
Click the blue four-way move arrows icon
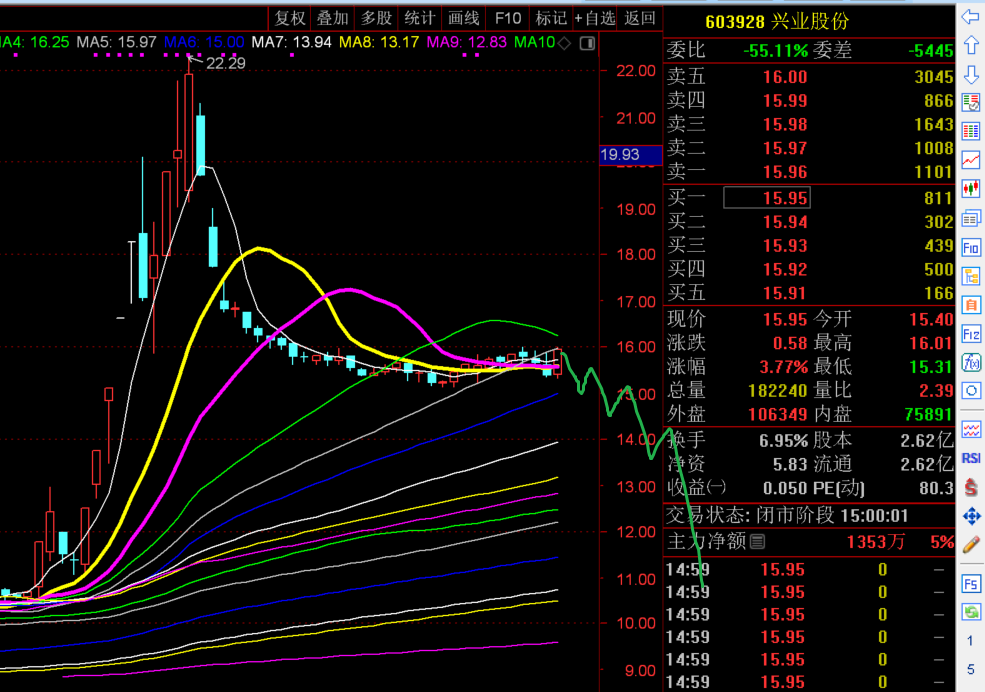click(x=971, y=516)
